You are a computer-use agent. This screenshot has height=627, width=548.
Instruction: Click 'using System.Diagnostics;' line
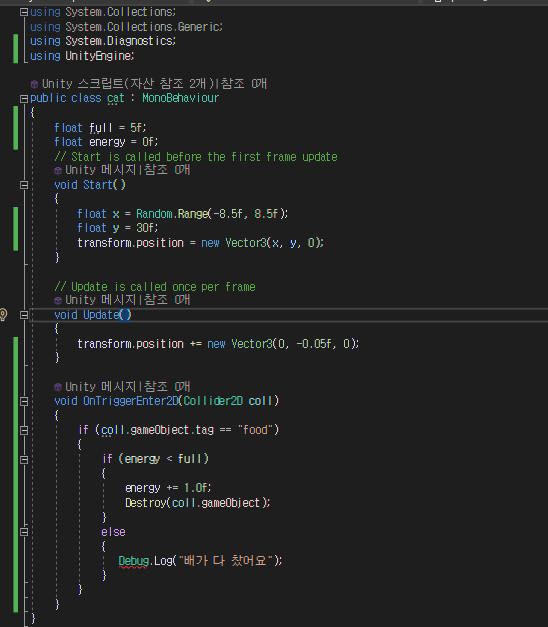pos(103,41)
